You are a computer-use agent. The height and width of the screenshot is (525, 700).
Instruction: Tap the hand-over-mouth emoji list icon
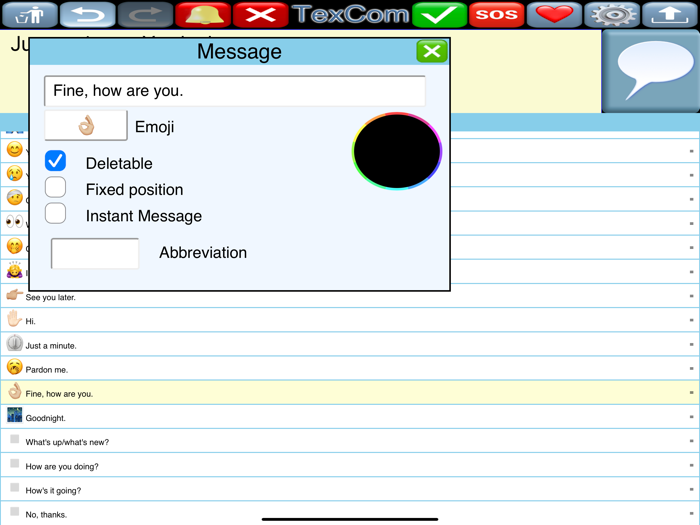(x=15, y=246)
